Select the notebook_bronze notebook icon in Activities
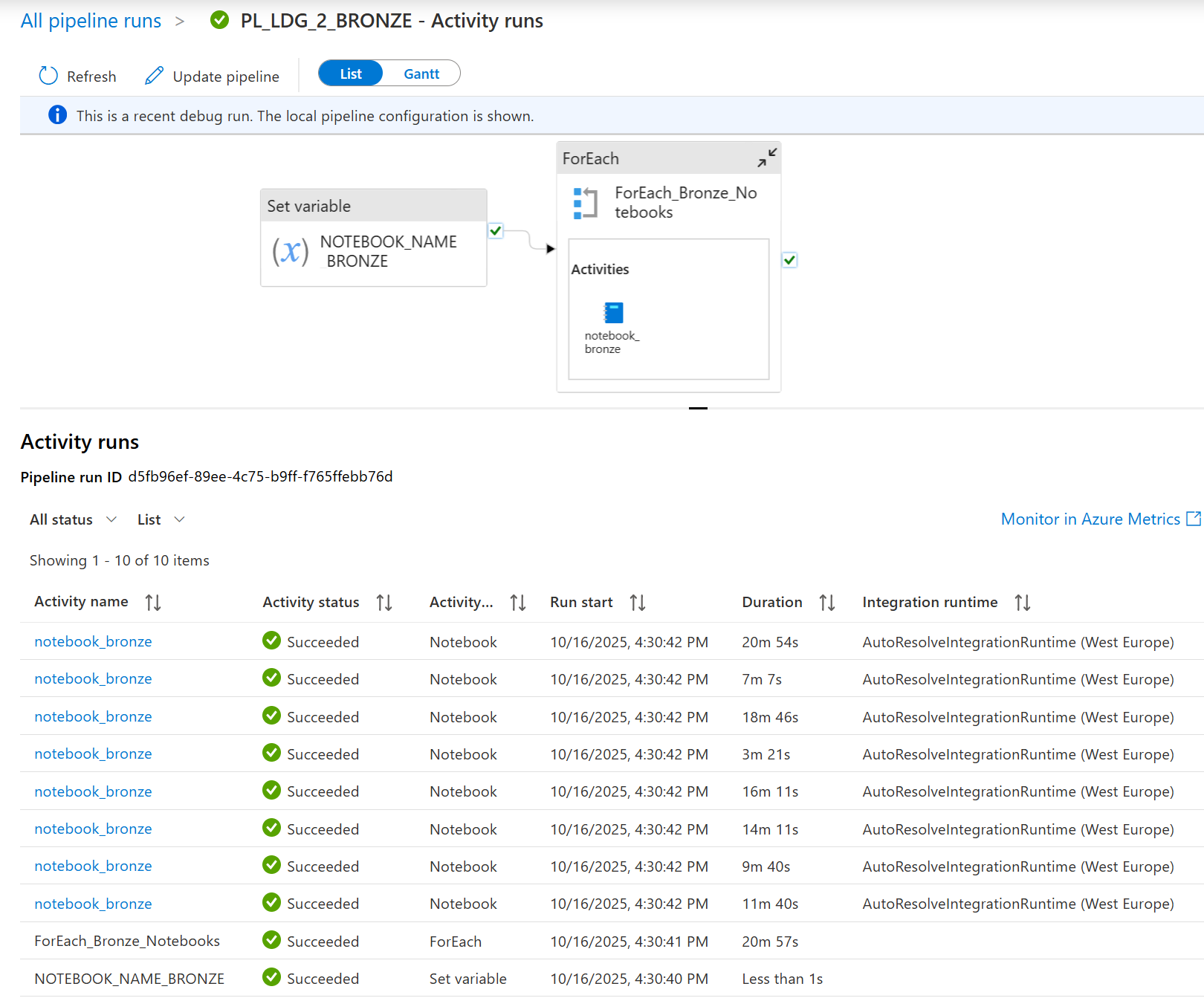Viewport: 1204px width, 998px height. tap(613, 313)
